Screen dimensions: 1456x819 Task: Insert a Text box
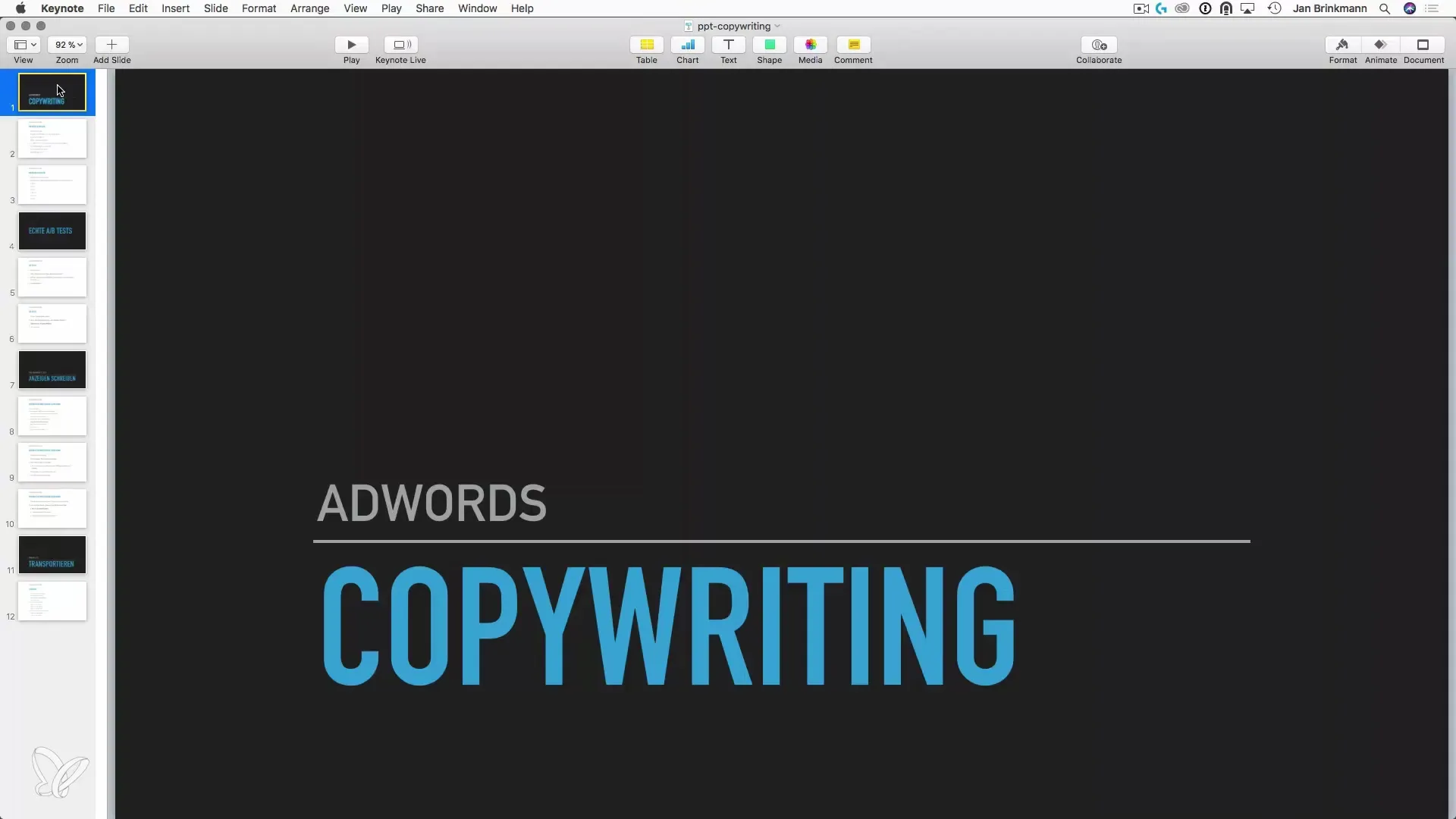(729, 45)
